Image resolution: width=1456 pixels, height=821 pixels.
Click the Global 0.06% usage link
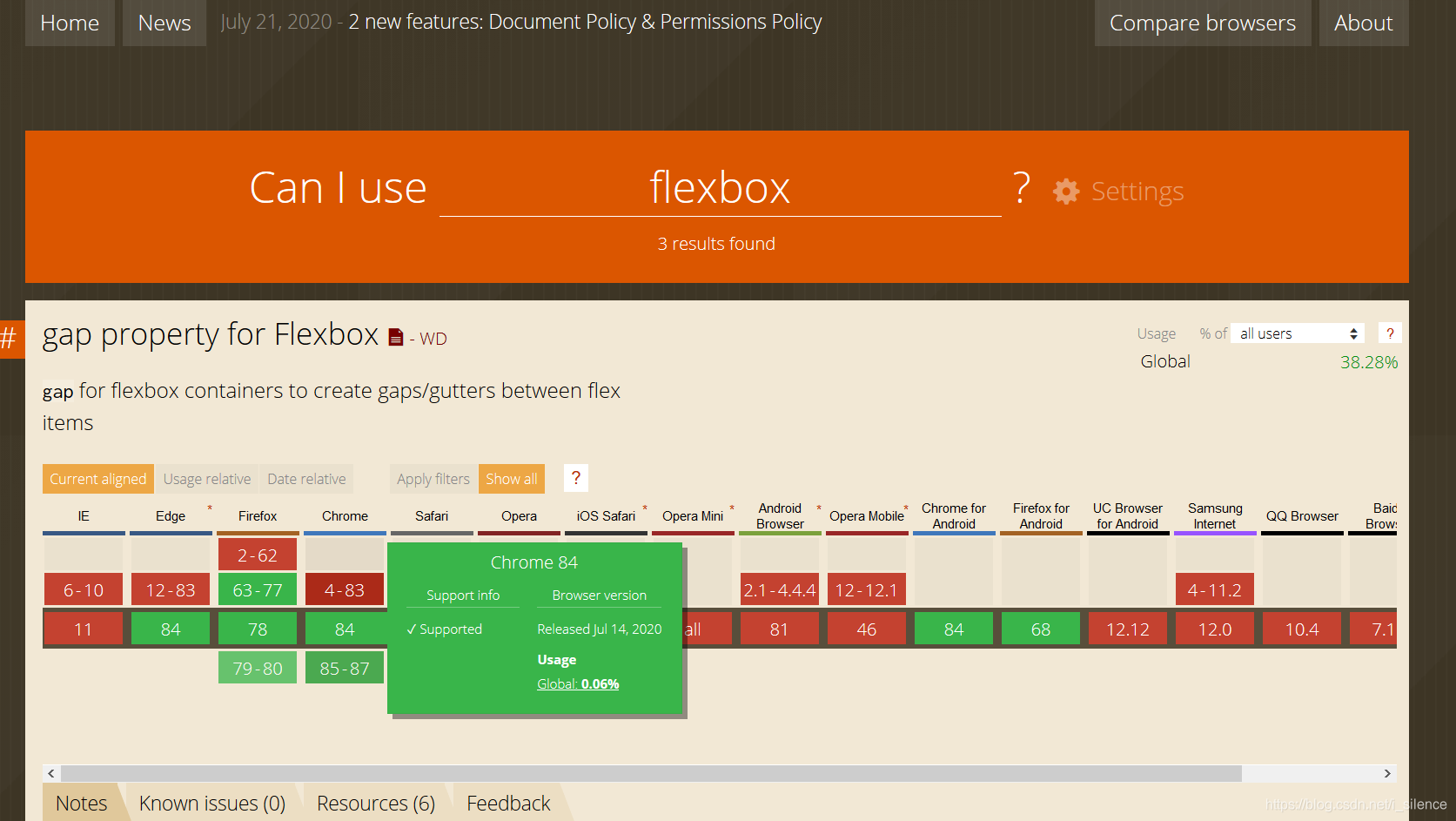pos(578,683)
